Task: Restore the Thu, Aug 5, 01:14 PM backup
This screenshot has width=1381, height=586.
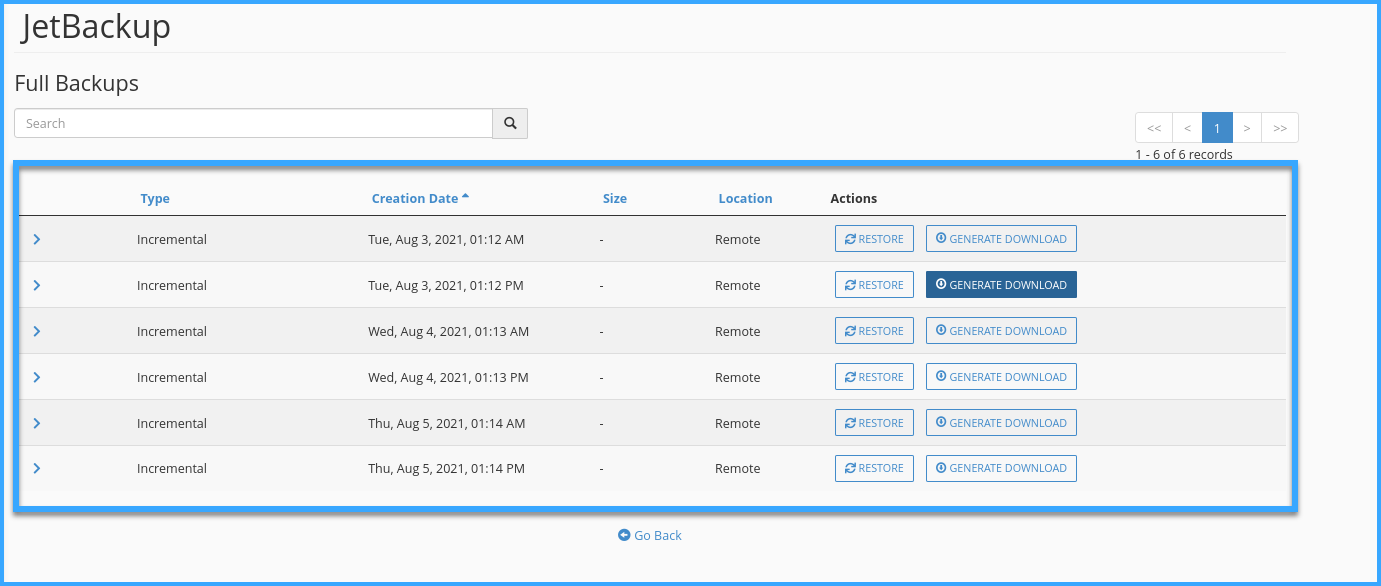Action: 874,469
